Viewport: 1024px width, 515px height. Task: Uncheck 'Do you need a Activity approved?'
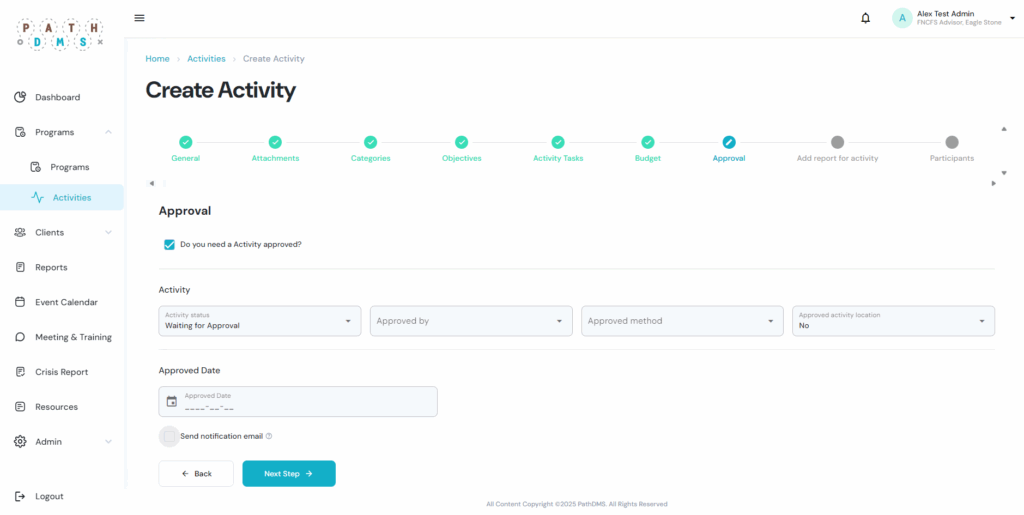169,244
